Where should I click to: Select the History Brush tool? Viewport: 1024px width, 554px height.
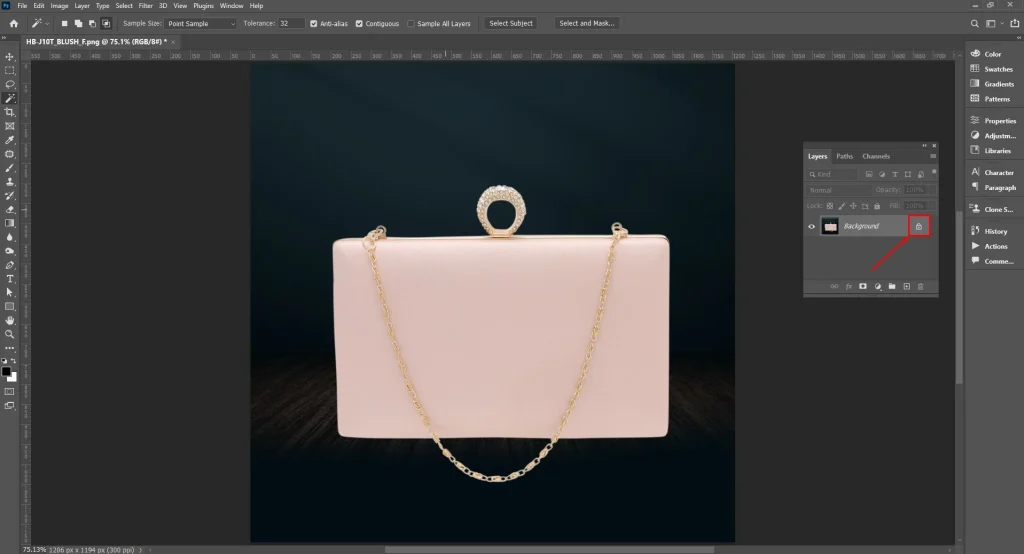(10, 195)
